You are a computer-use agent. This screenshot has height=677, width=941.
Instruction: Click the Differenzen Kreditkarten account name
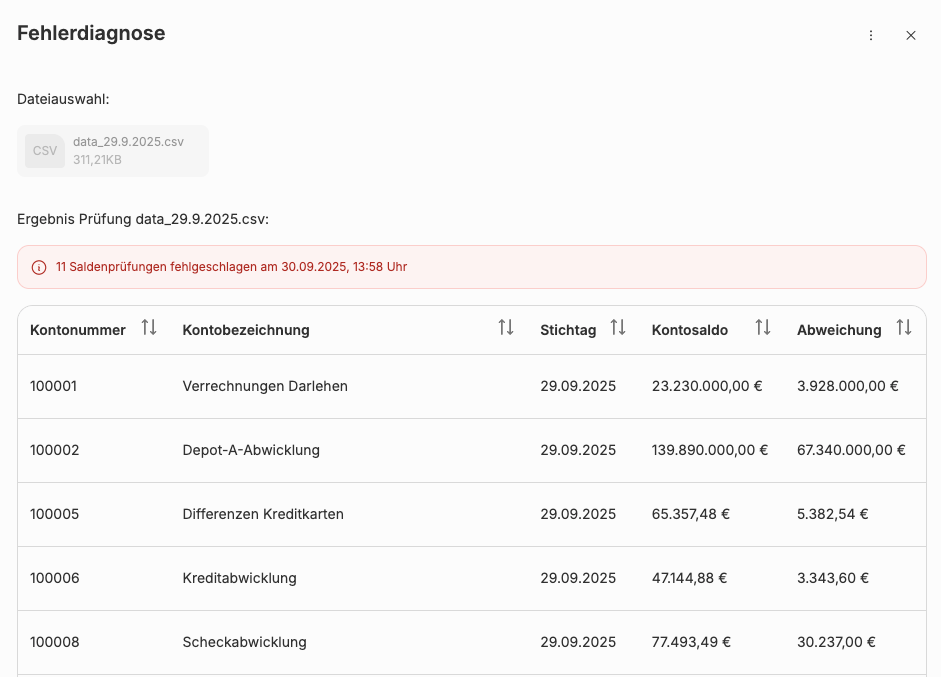click(x=263, y=514)
